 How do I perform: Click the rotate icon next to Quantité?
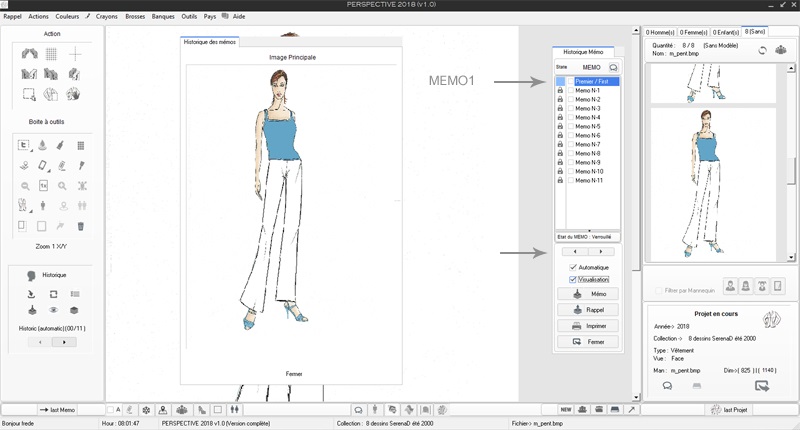tap(761, 49)
